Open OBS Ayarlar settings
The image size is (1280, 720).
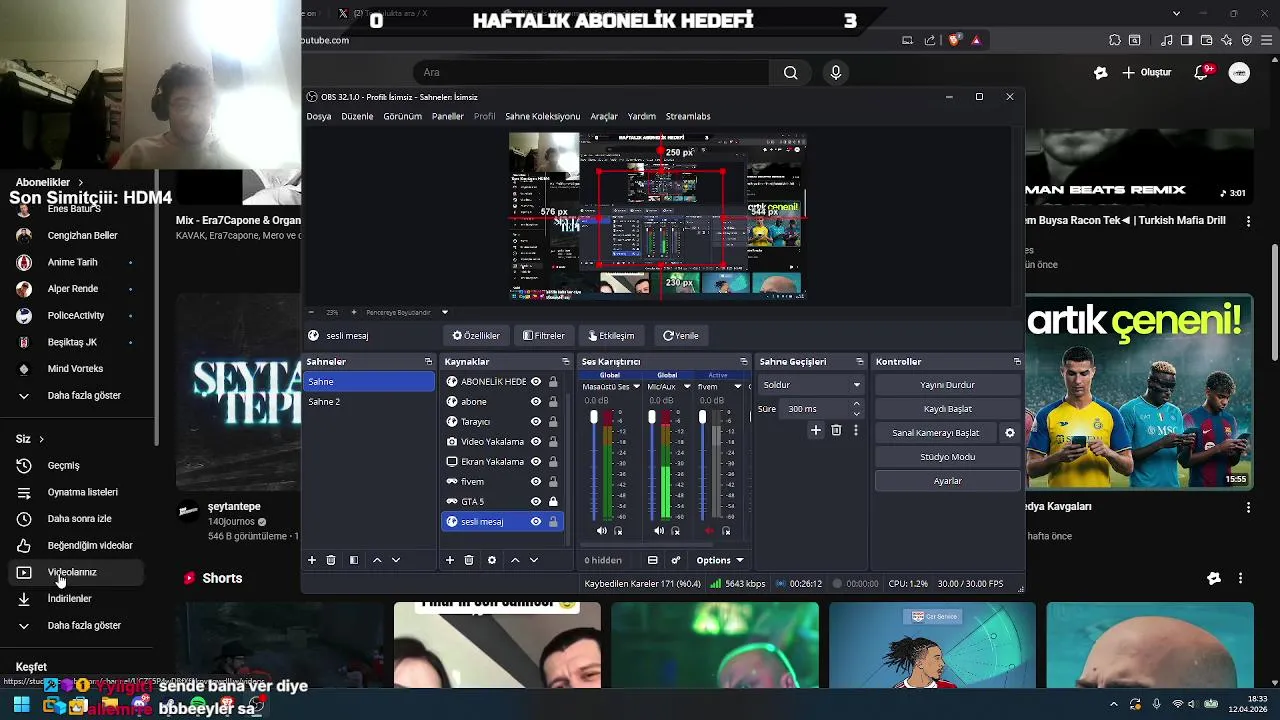click(x=947, y=481)
